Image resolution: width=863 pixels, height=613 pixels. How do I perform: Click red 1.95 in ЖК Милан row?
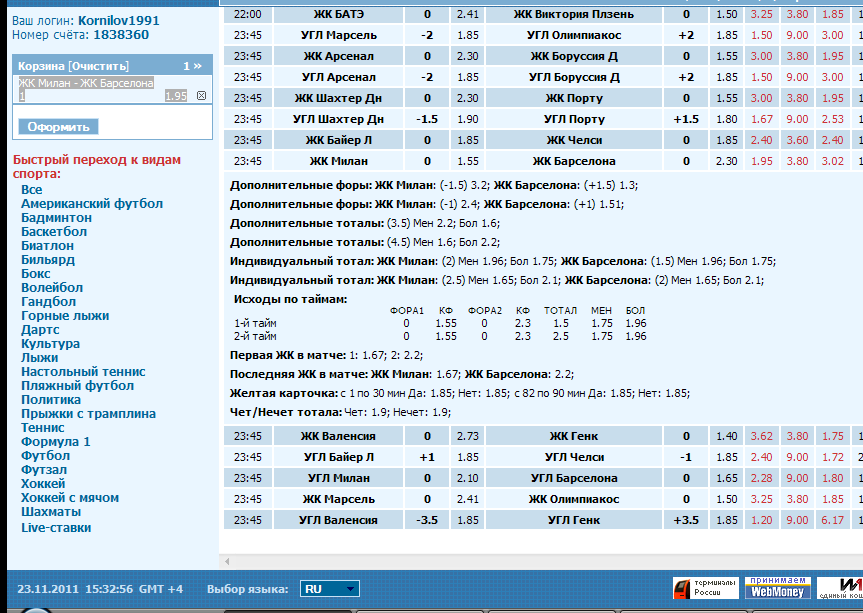(762, 161)
